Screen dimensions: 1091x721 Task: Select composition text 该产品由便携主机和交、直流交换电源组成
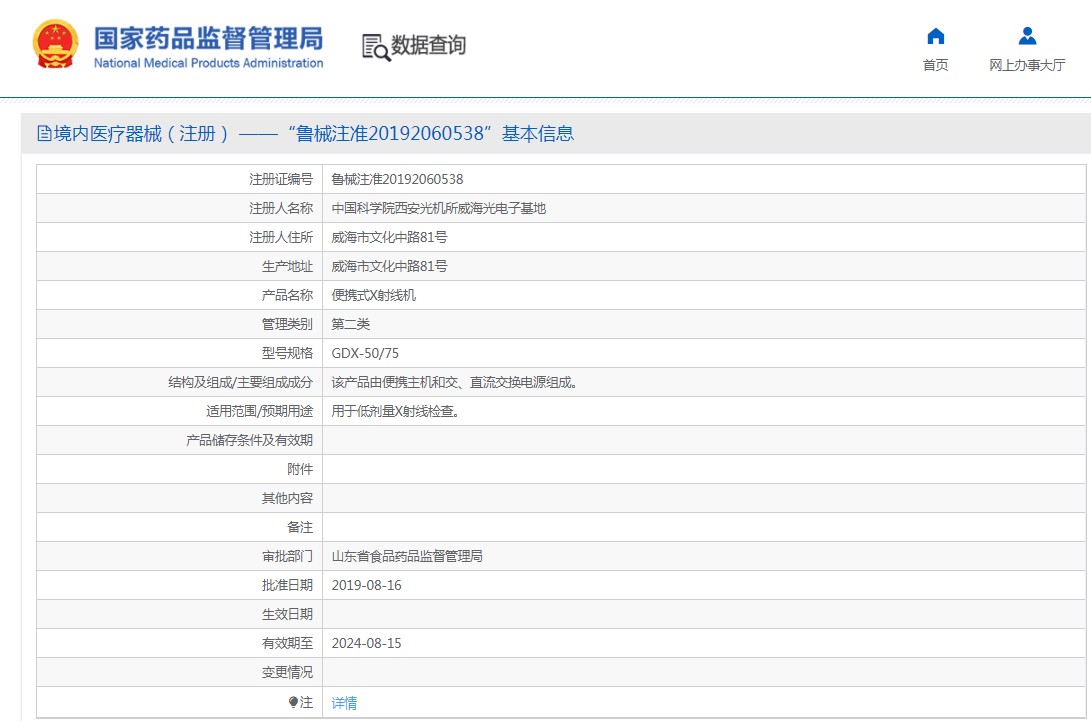coord(455,382)
